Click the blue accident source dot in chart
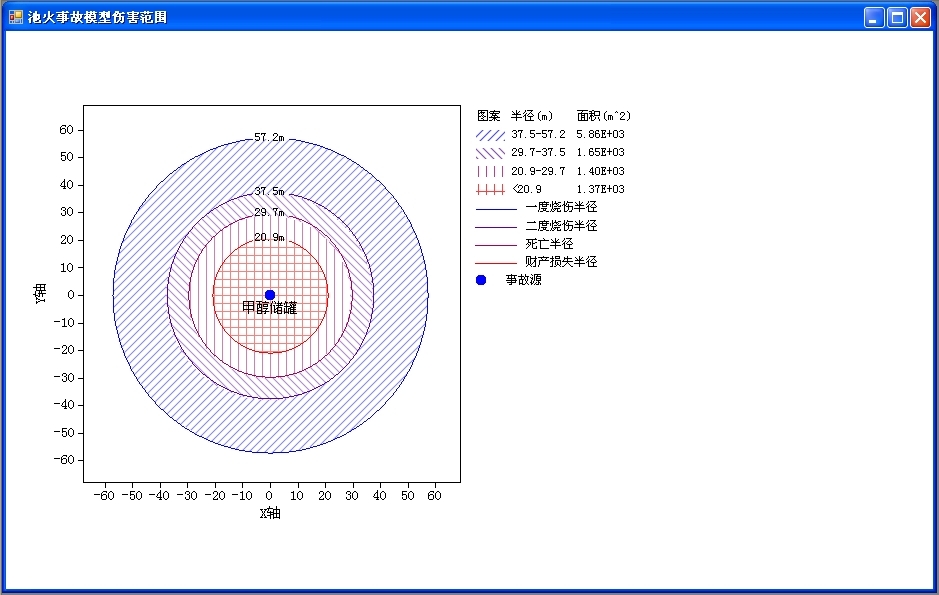The height and width of the screenshot is (595, 939). (x=269, y=295)
